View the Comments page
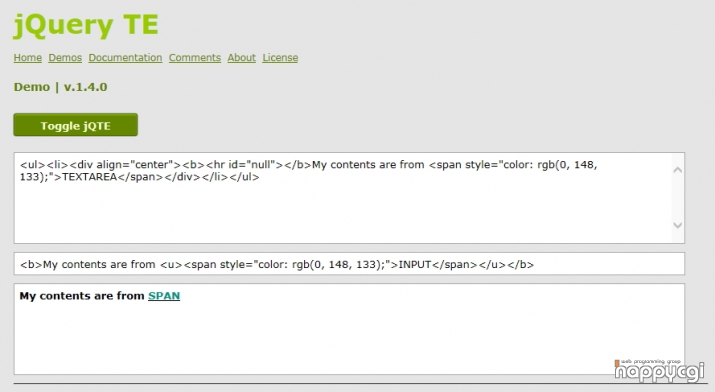This screenshot has width=715, height=392. point(195,58)
